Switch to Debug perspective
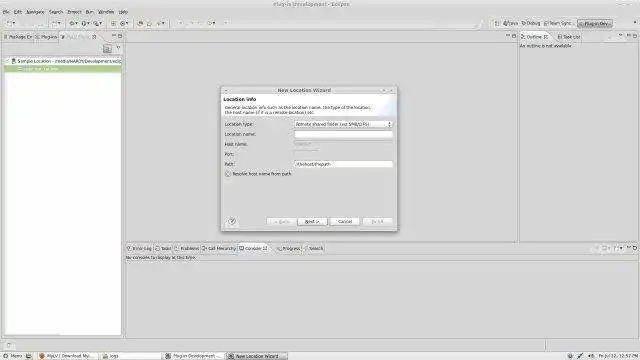The image size is (640, 360). point(531,24)
